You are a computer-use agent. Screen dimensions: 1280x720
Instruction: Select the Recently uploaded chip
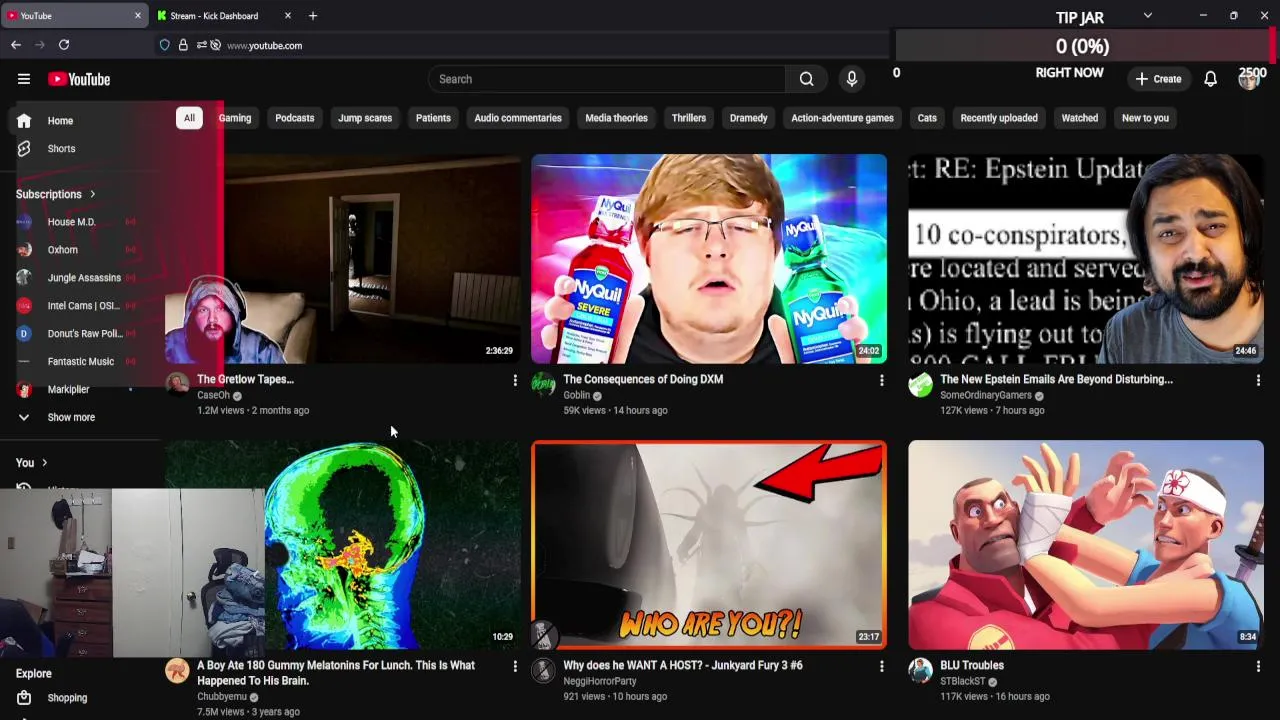999,118
